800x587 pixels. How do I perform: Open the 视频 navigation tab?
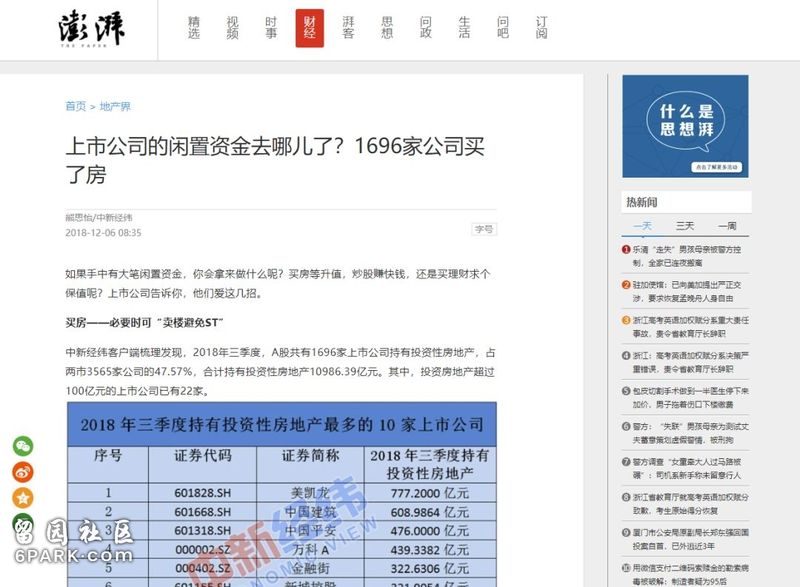click(233, 28)
